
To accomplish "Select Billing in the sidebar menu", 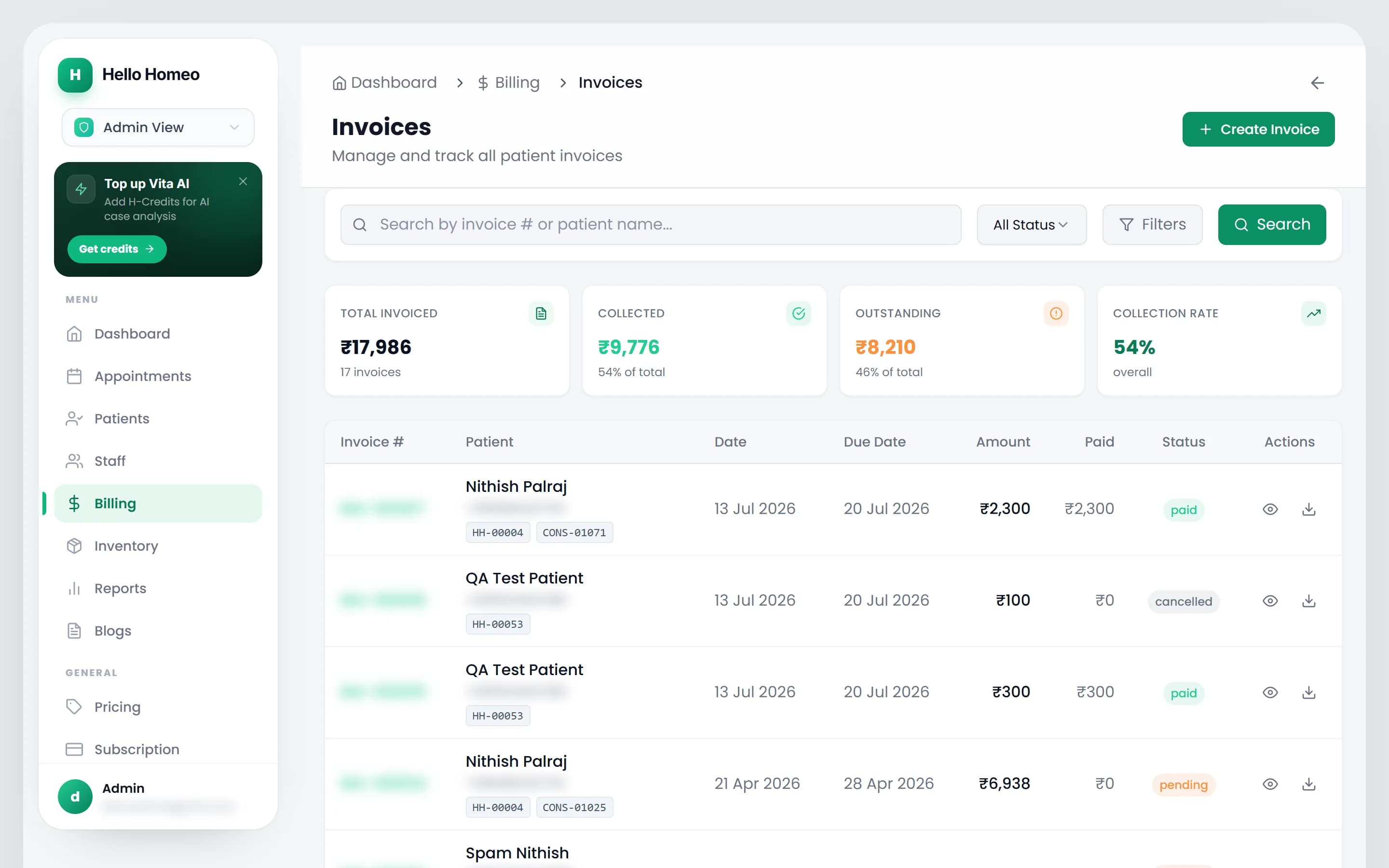I will [x=158, y=503].
